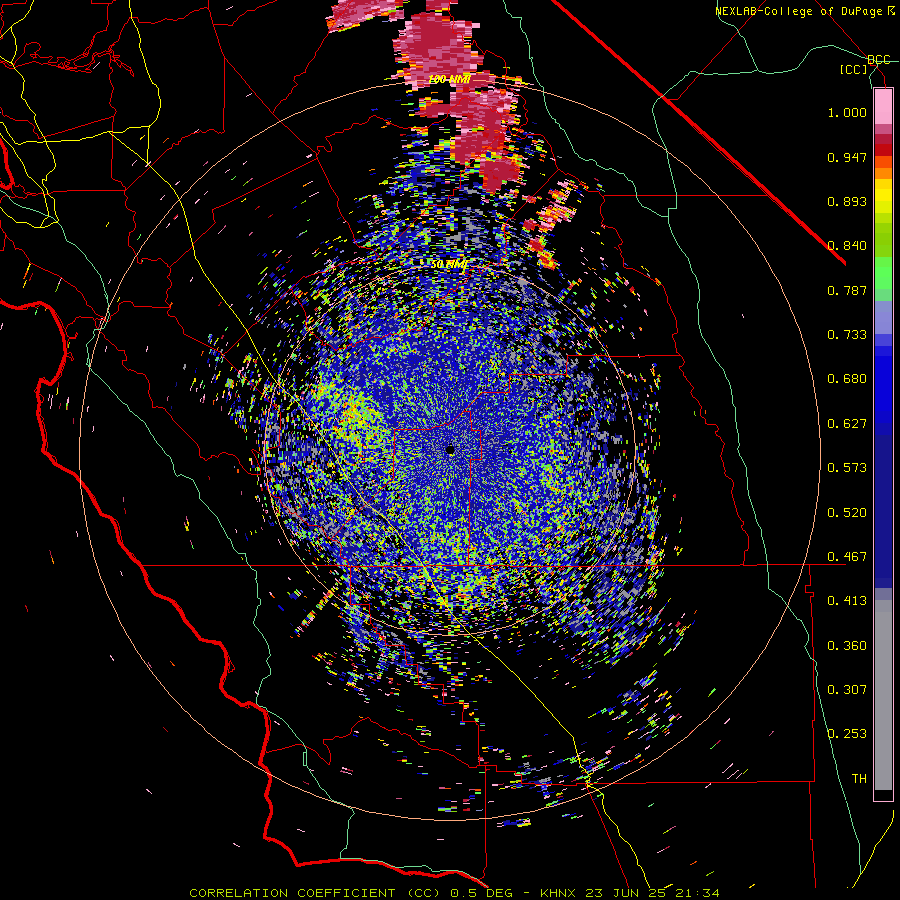Screen dimensions: 900x900
Task: Click the 0.360 legend value
Action: tap(847, 646)
